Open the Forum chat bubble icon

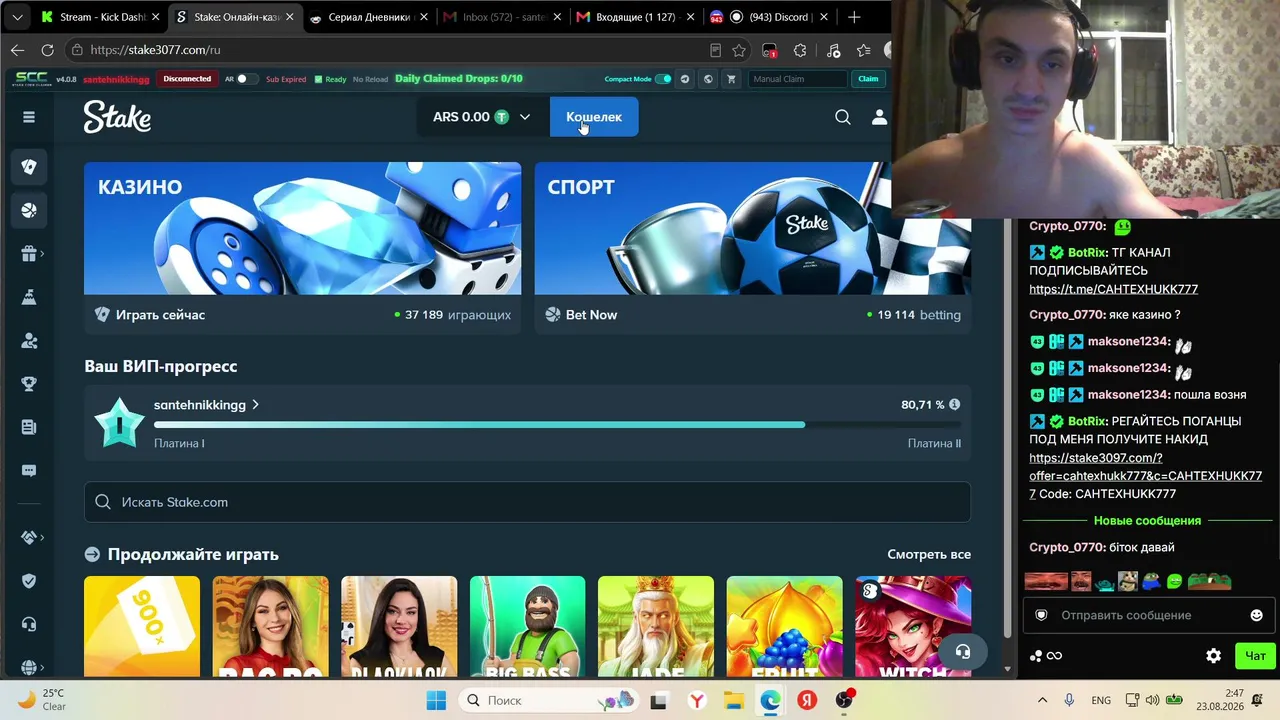[x=29, y=470]
